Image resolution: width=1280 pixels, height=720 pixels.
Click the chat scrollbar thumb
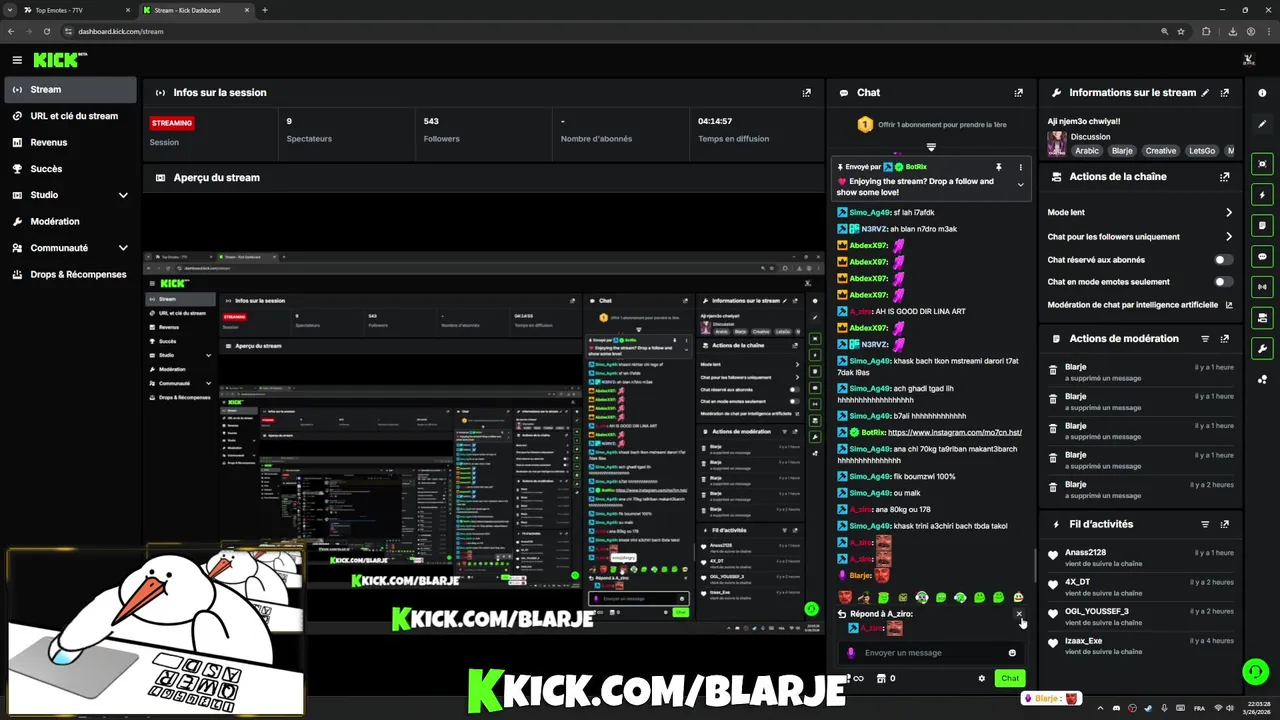tap(1034, 564)
